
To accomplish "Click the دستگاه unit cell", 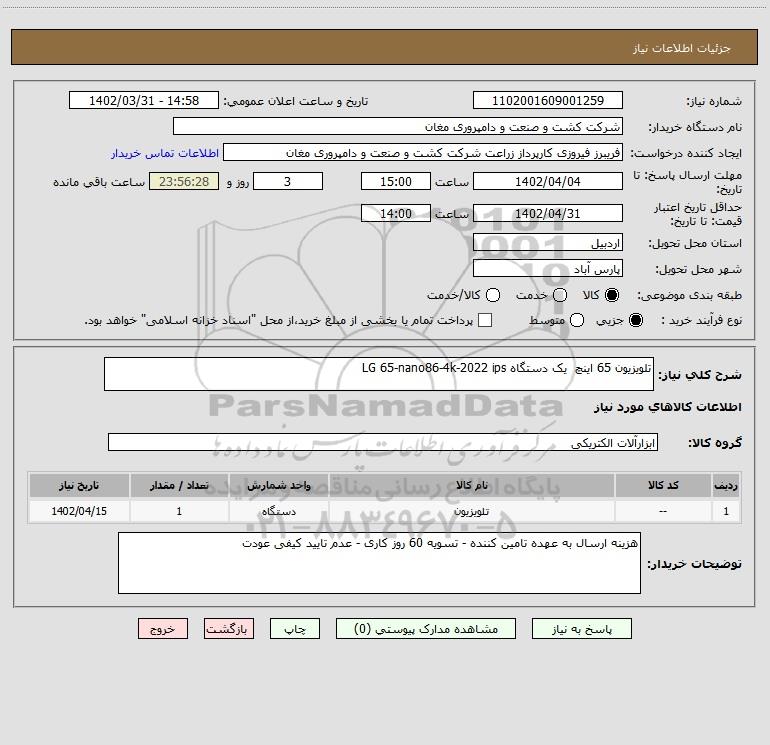I will click(278, 511).
